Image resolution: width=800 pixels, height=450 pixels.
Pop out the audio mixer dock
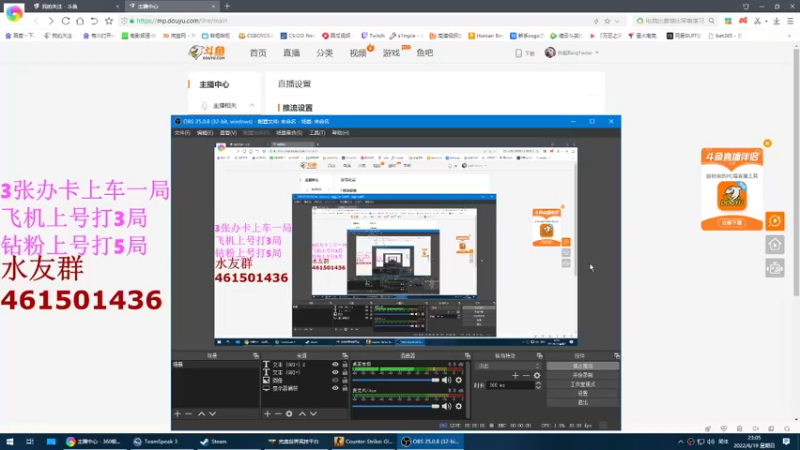pos(467,356)
